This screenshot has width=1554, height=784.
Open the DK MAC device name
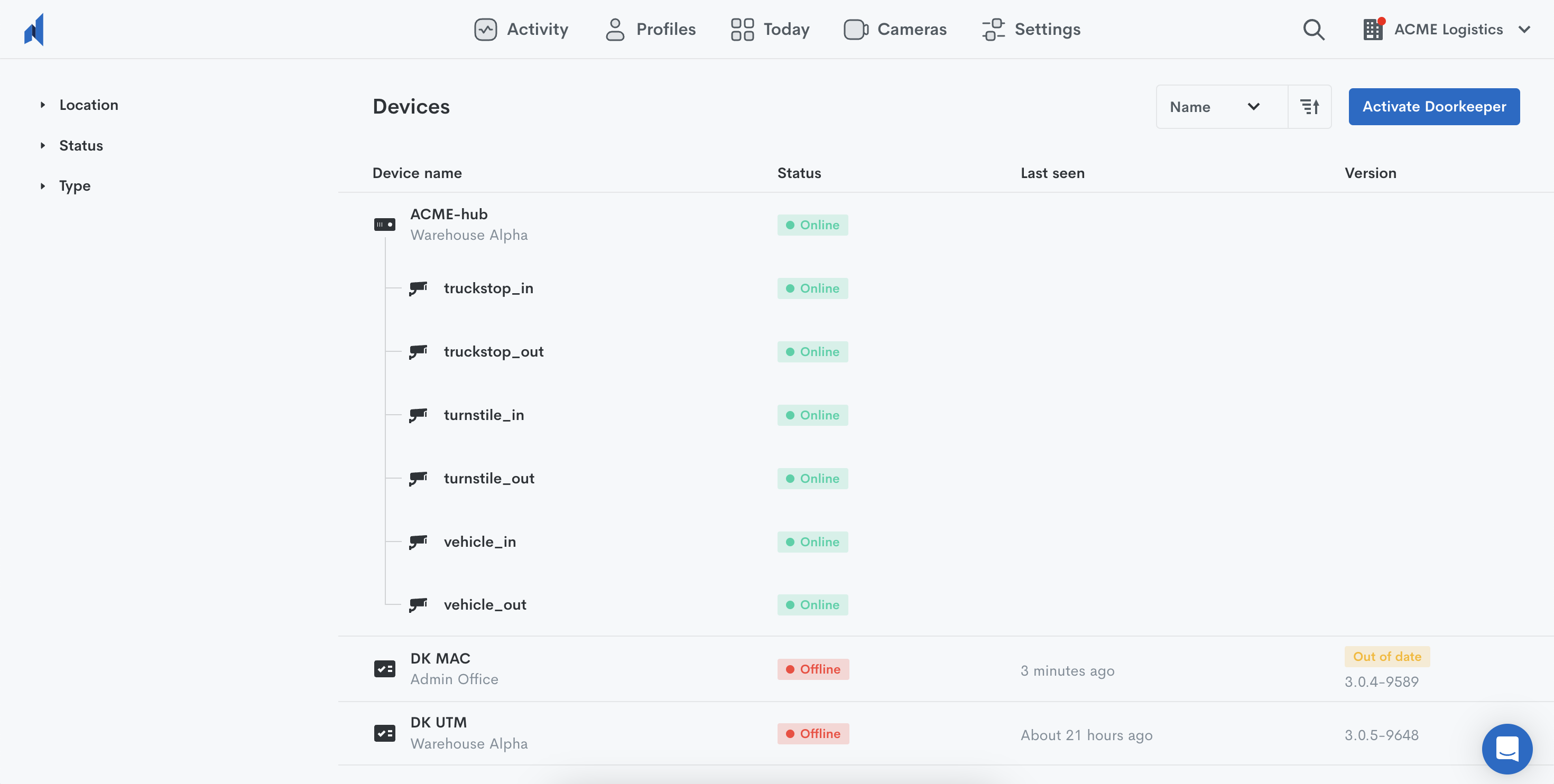tap(440, 658)
